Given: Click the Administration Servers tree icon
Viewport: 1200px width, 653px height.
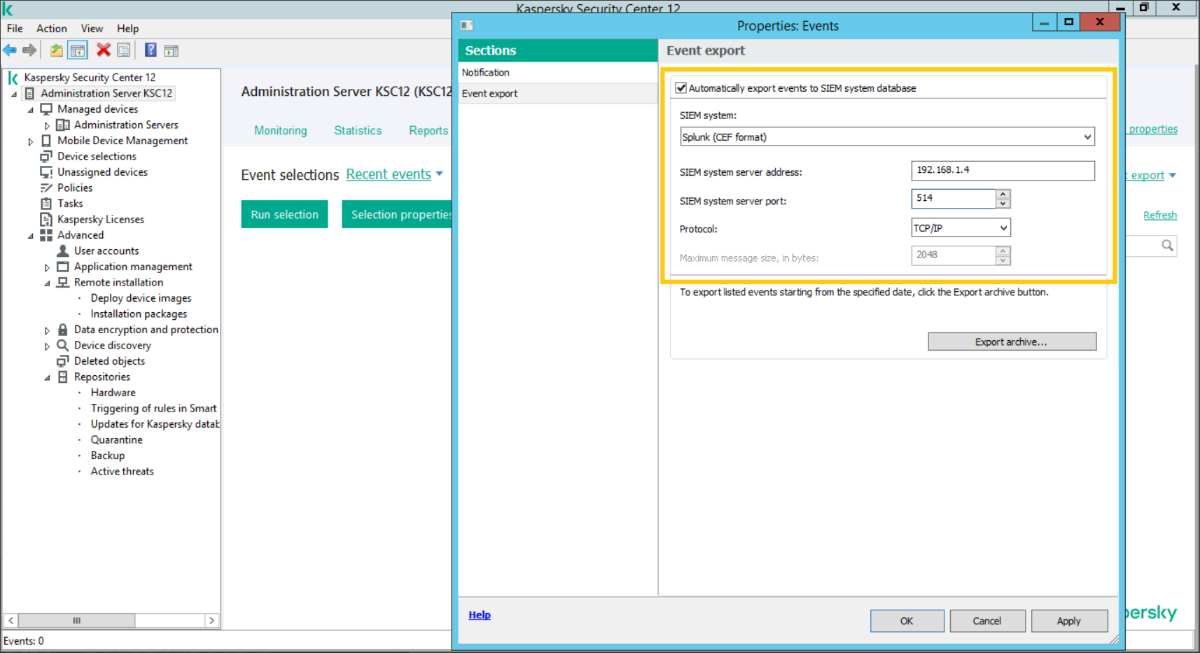Looking at the screenshot, I should pyautogui.click(x=63, y=125).
